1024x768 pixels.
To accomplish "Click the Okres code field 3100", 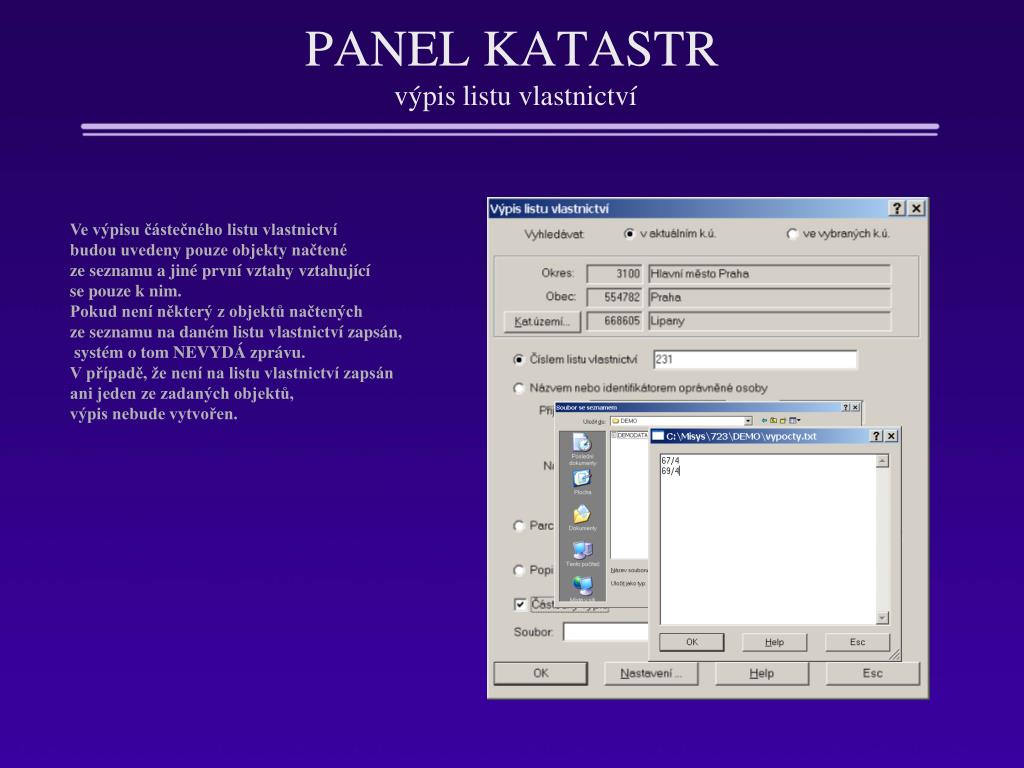I will pyautogui.click(x=615, y=274).
